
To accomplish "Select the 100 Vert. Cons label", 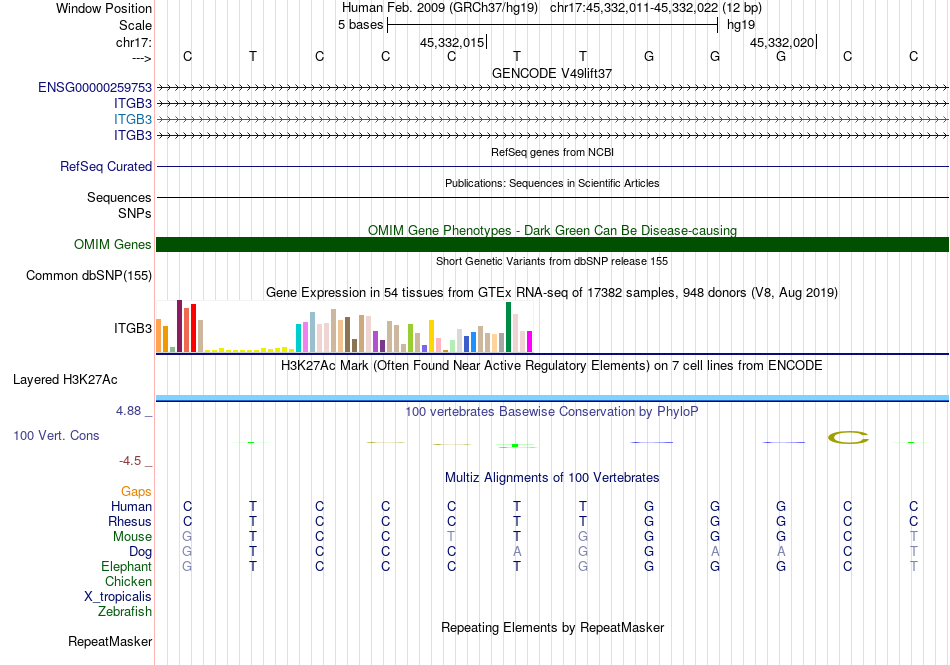I will coord(56,435).
